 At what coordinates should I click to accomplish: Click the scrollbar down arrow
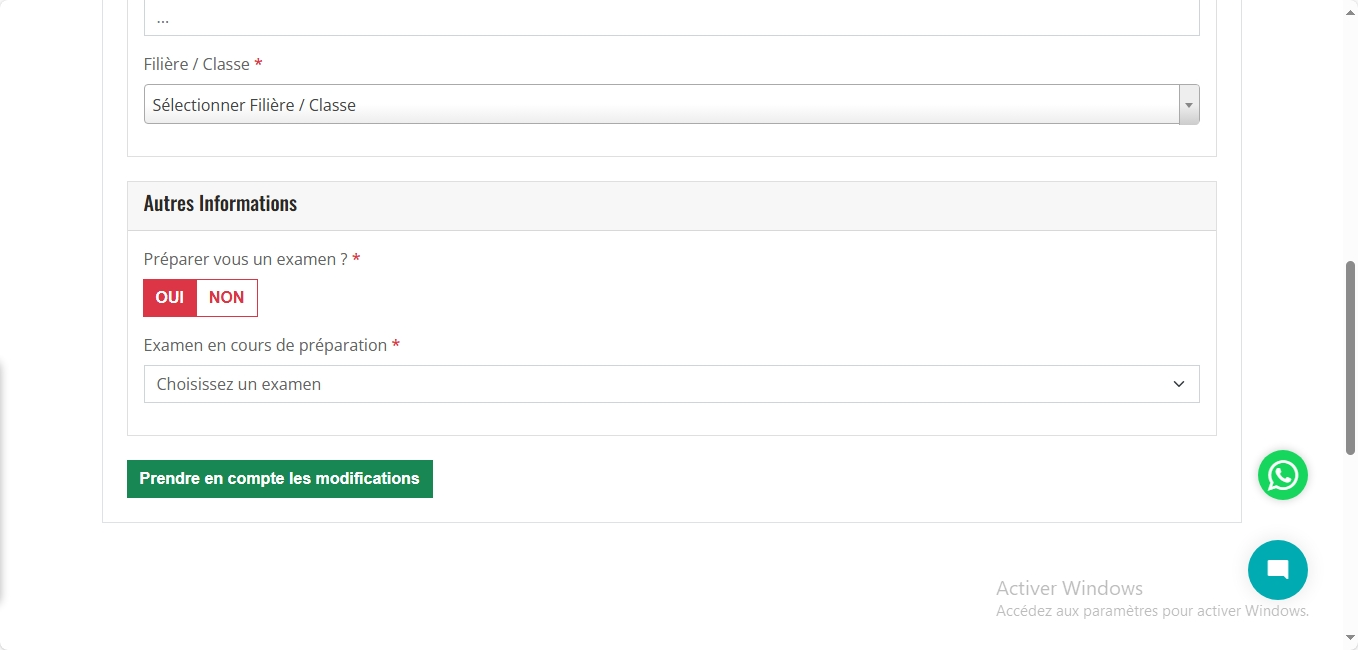(x=1350, y=637)
